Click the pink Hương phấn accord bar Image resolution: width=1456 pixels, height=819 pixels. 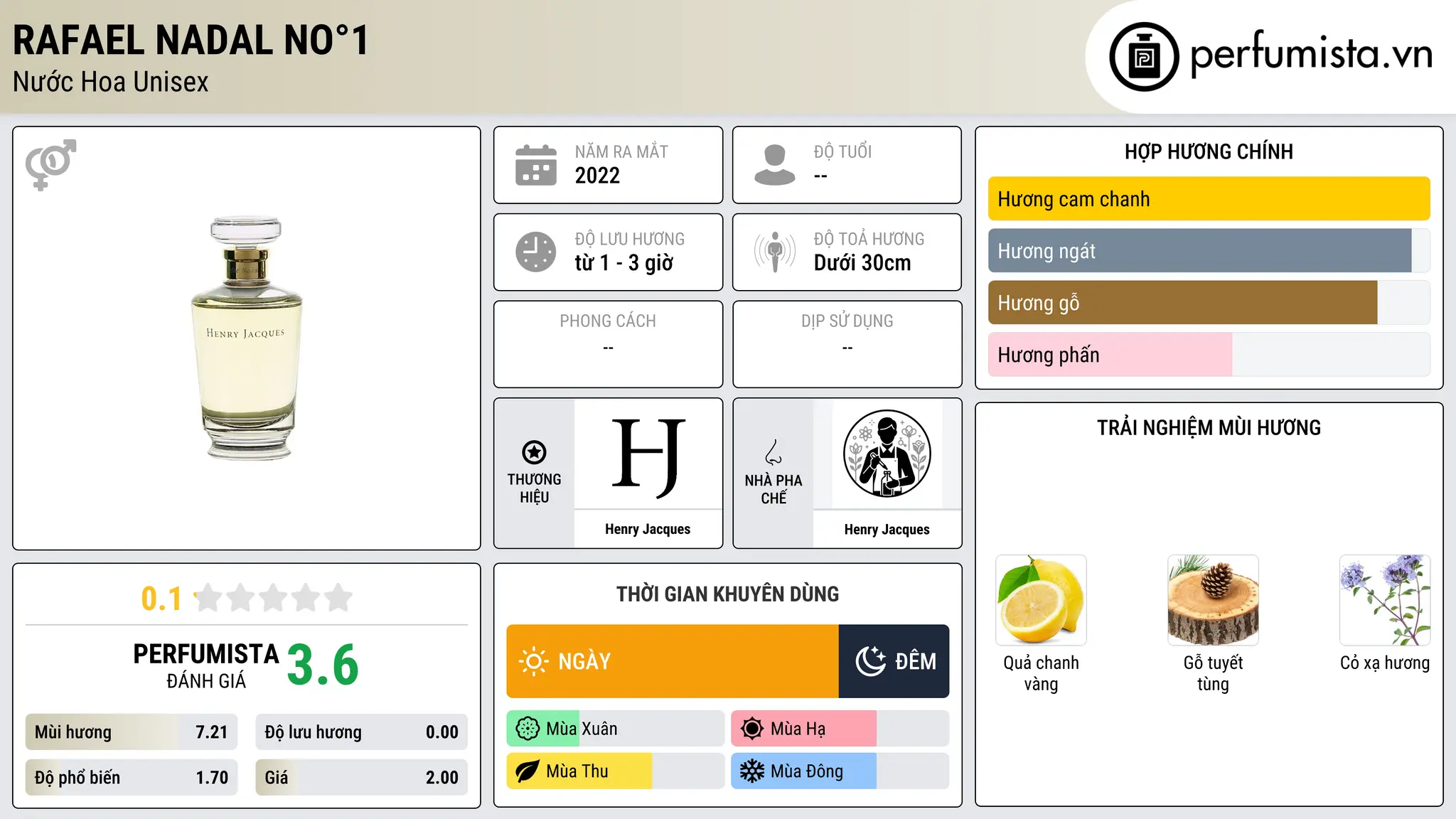[x=1110, y=355]
